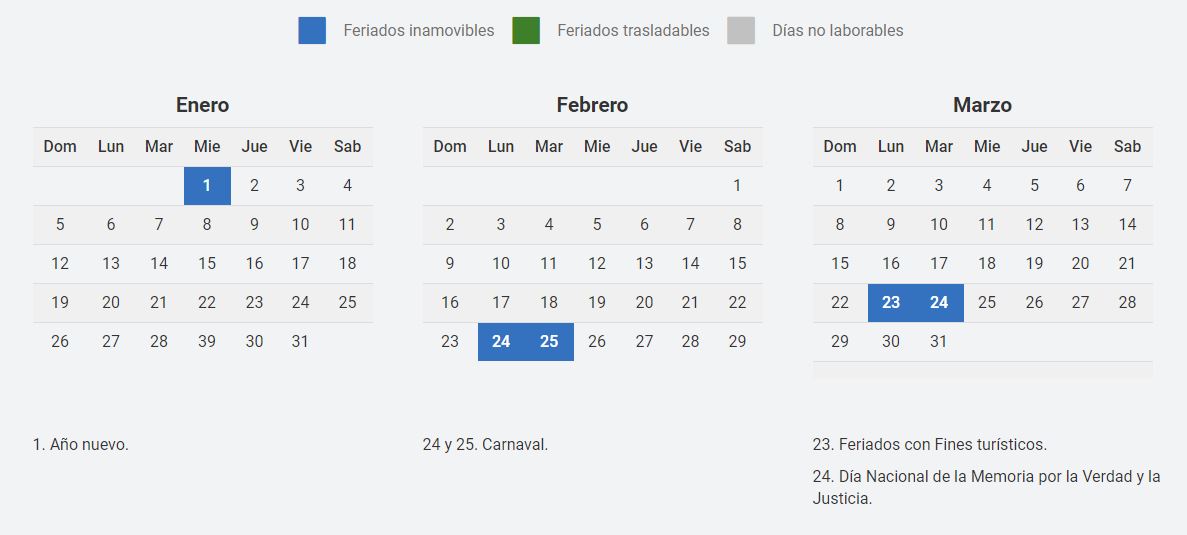Click the Febrero month heading
Image resolution: width=1187 pixels, height=535 pixels.
click(x=592, y=105)
